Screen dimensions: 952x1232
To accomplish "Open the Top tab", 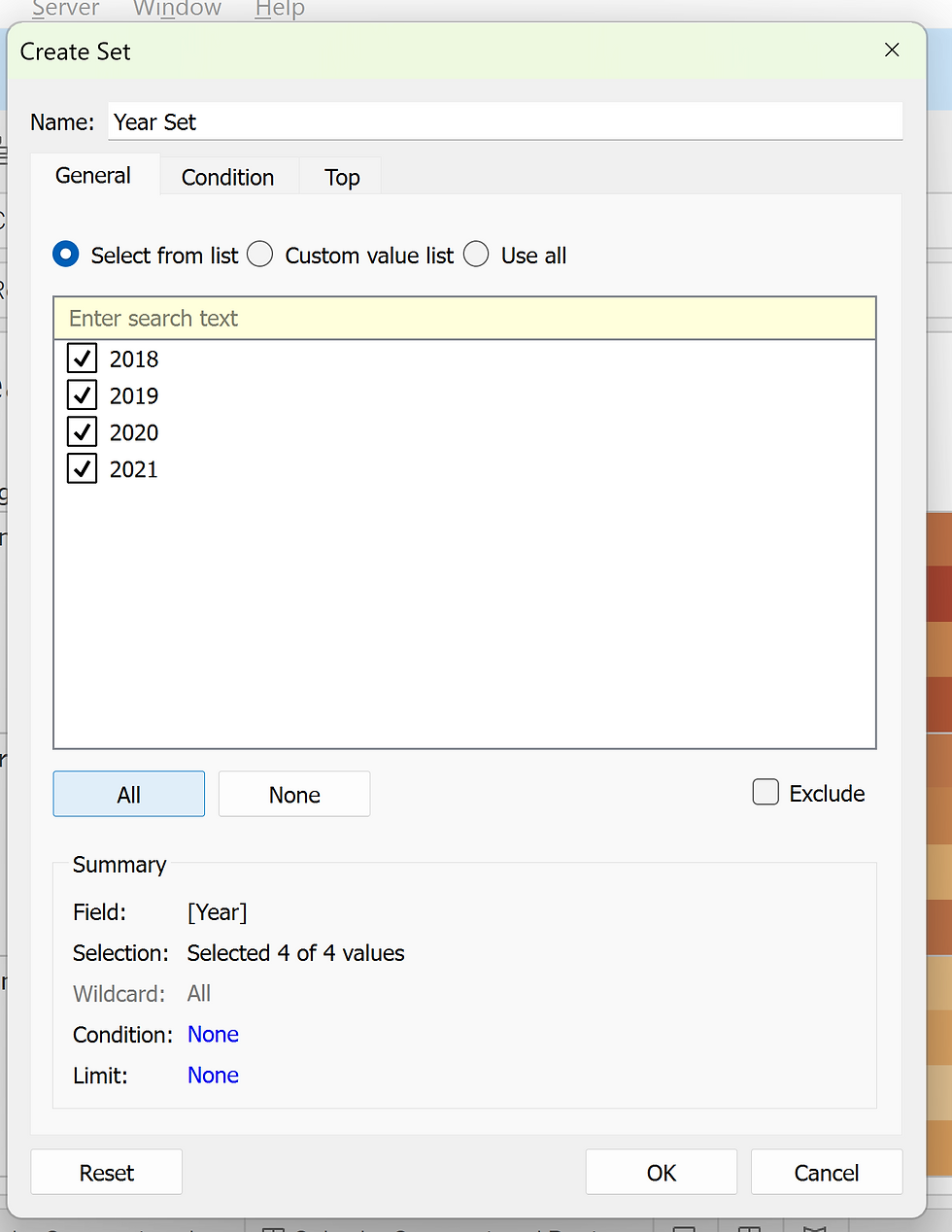I will 342,177.
